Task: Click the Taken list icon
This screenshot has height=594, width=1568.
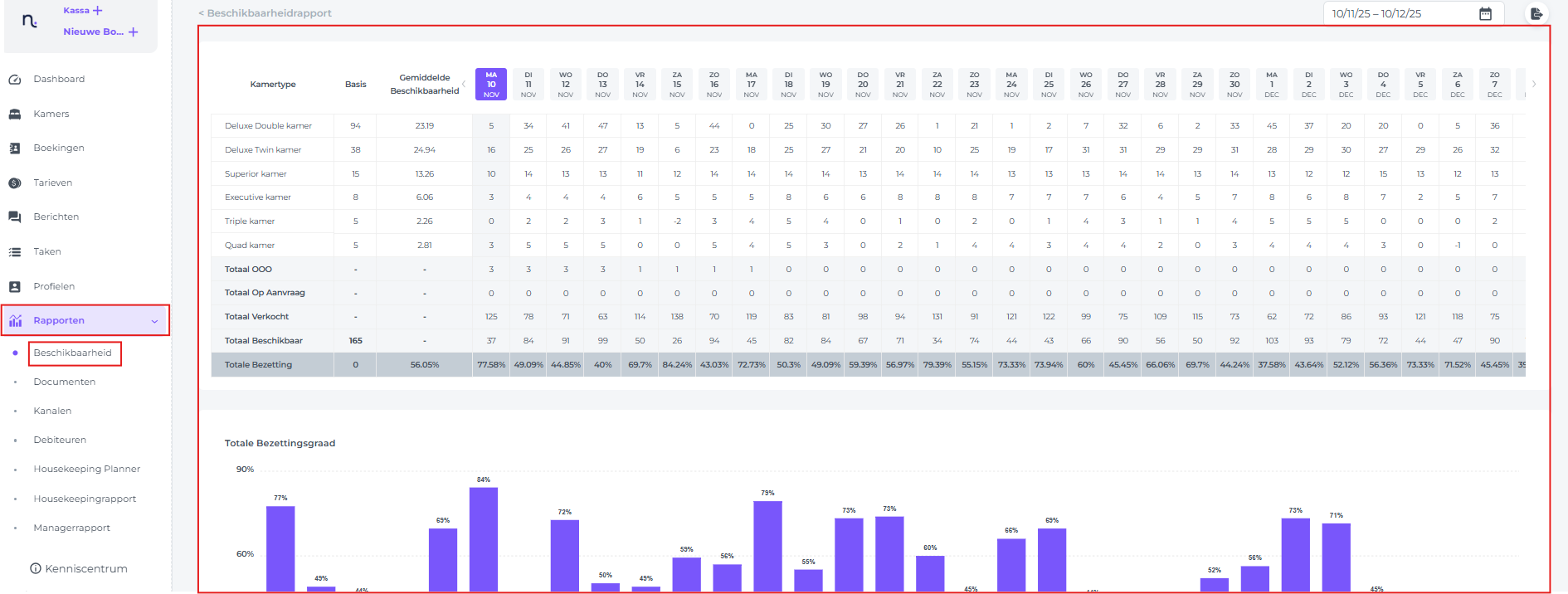Action: [x=15, y=252]
